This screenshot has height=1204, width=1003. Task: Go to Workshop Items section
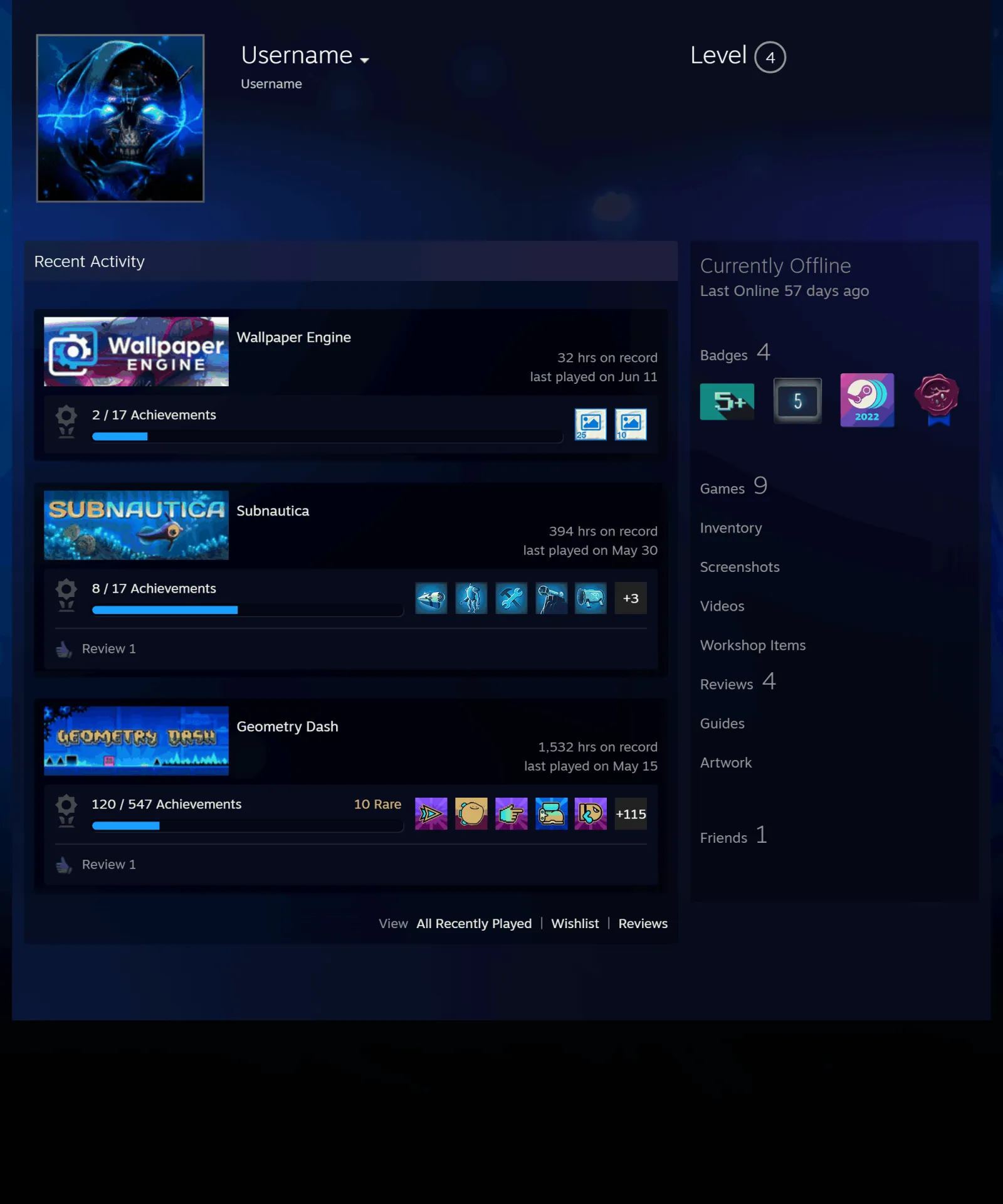pos(753,645)
